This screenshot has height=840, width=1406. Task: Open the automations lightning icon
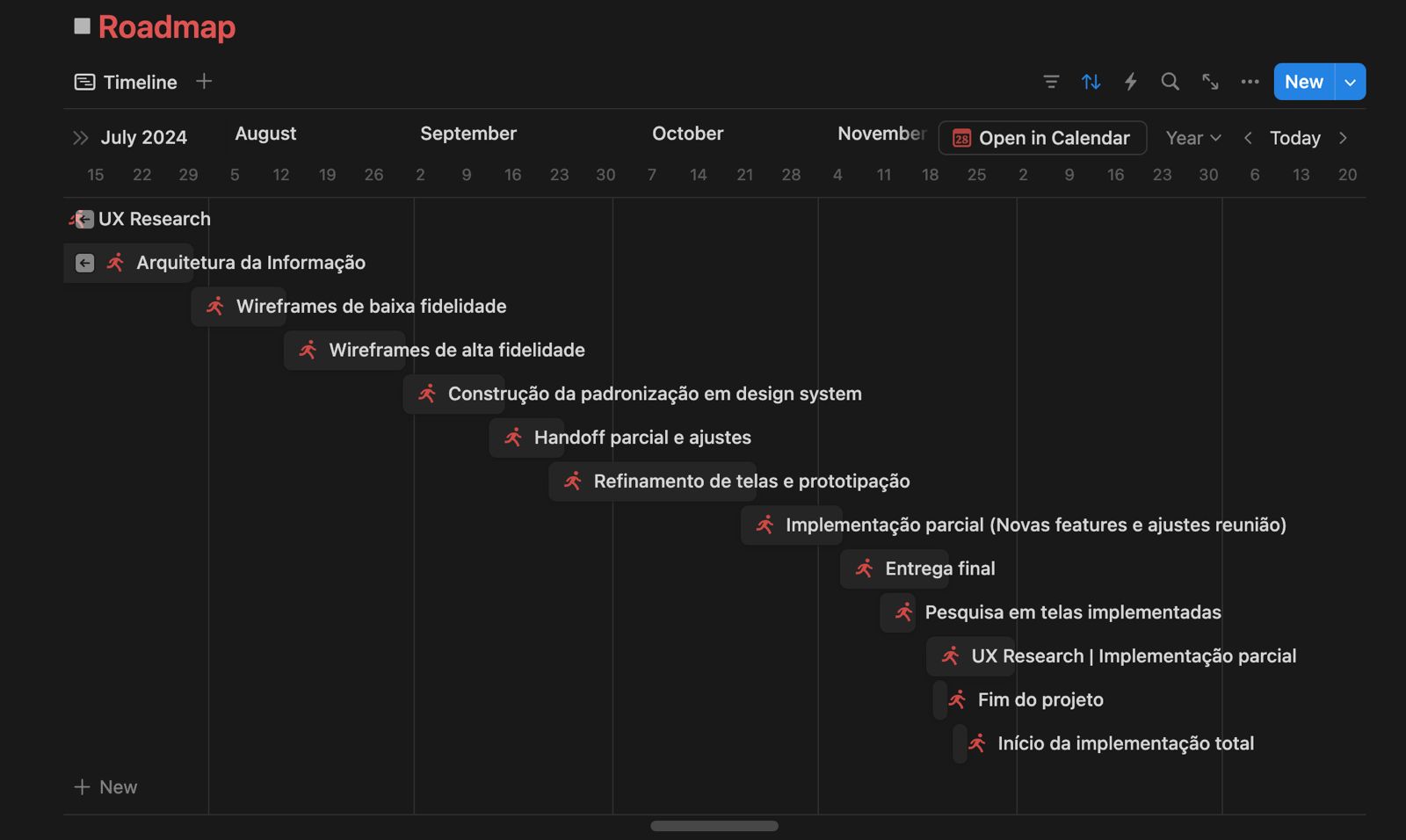tap(1131, 82)
